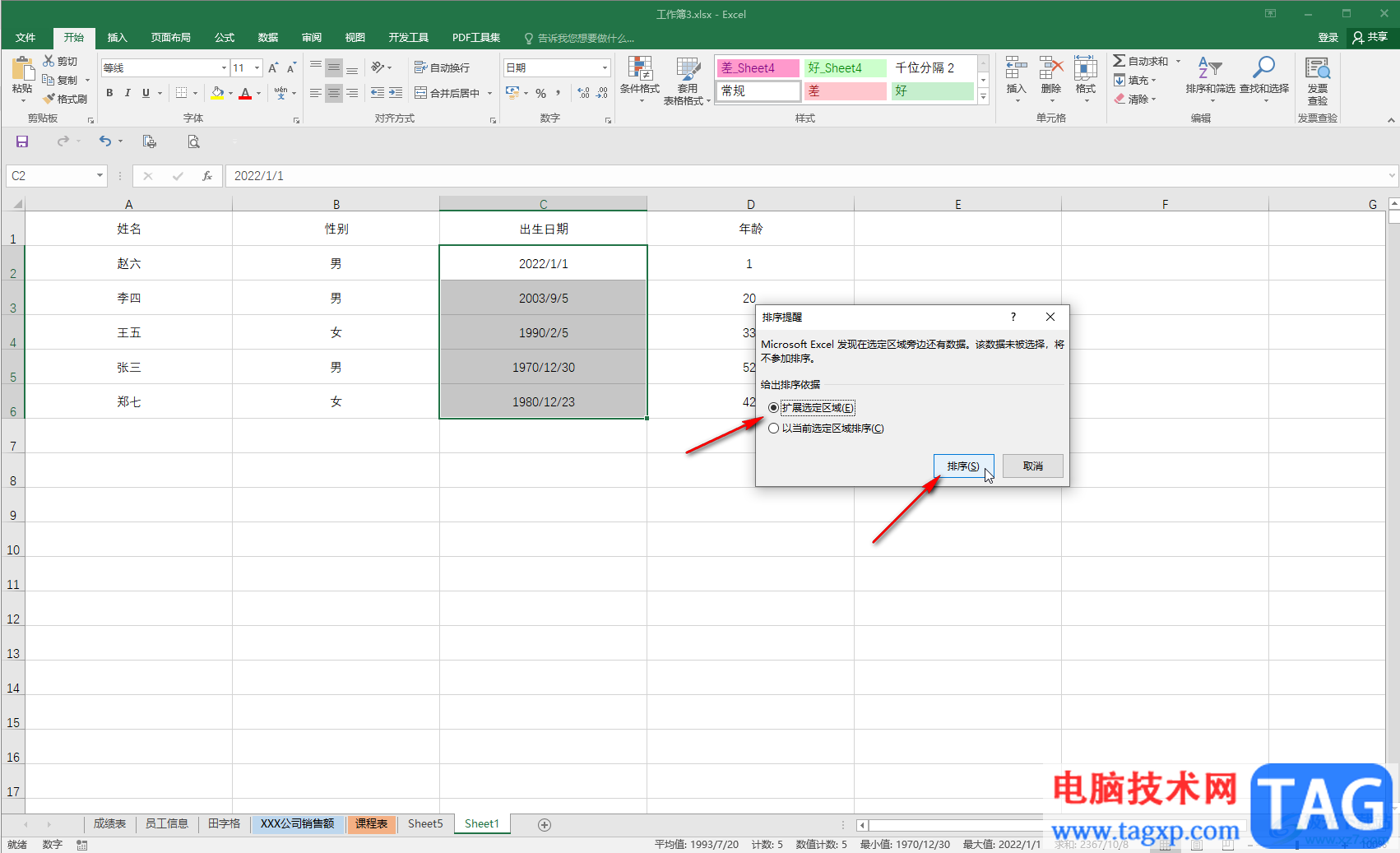Viewport: 1400px width, 853px height.
Task: Click the Decrease Decimal icon
Action: tap(602, 93)
